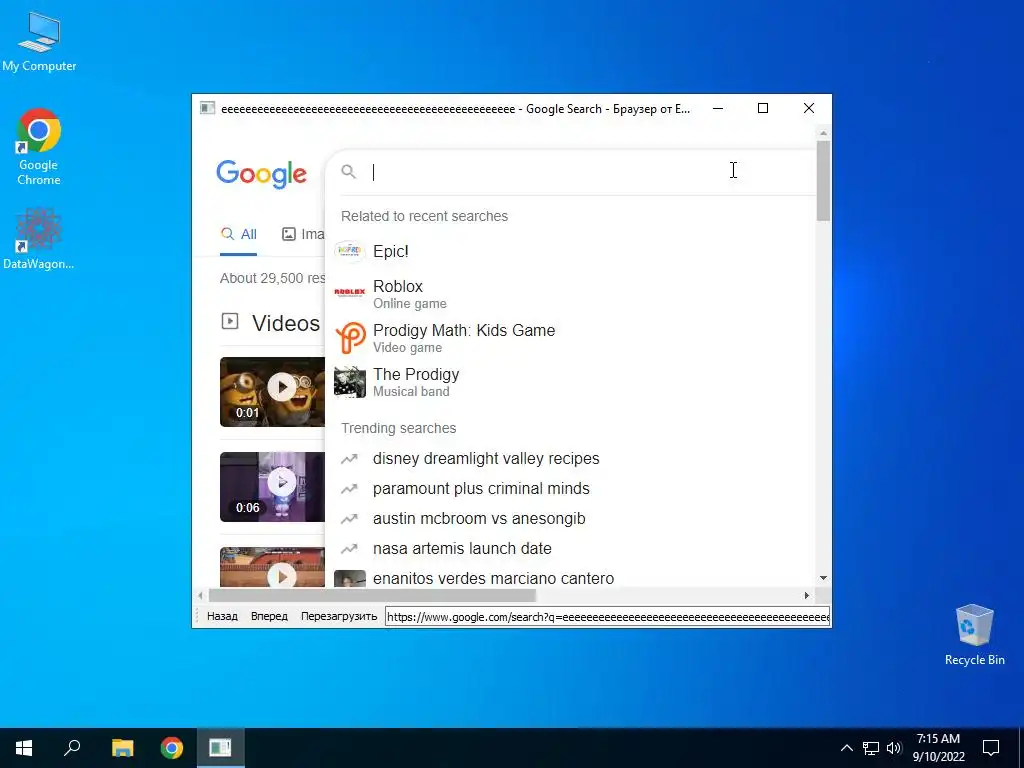
Task: Open the Recycle Bin
Action: 974,634
